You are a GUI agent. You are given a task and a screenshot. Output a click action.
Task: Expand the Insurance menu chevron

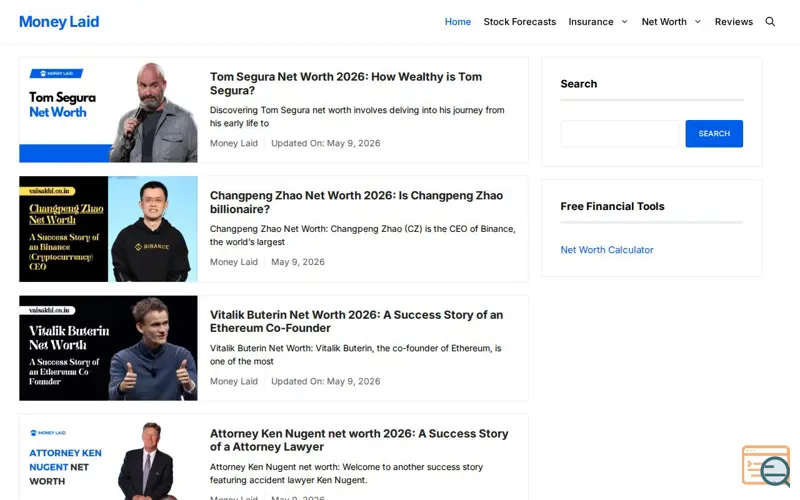(624, 21)
